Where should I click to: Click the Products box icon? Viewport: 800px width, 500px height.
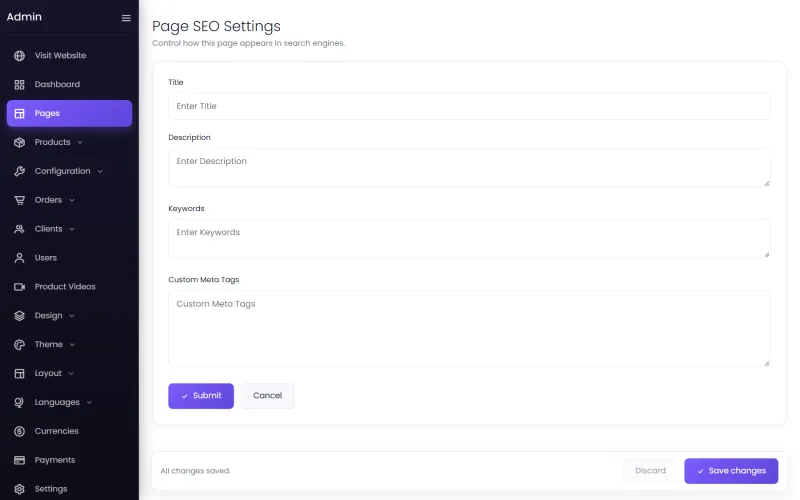(x=19, y=142)
